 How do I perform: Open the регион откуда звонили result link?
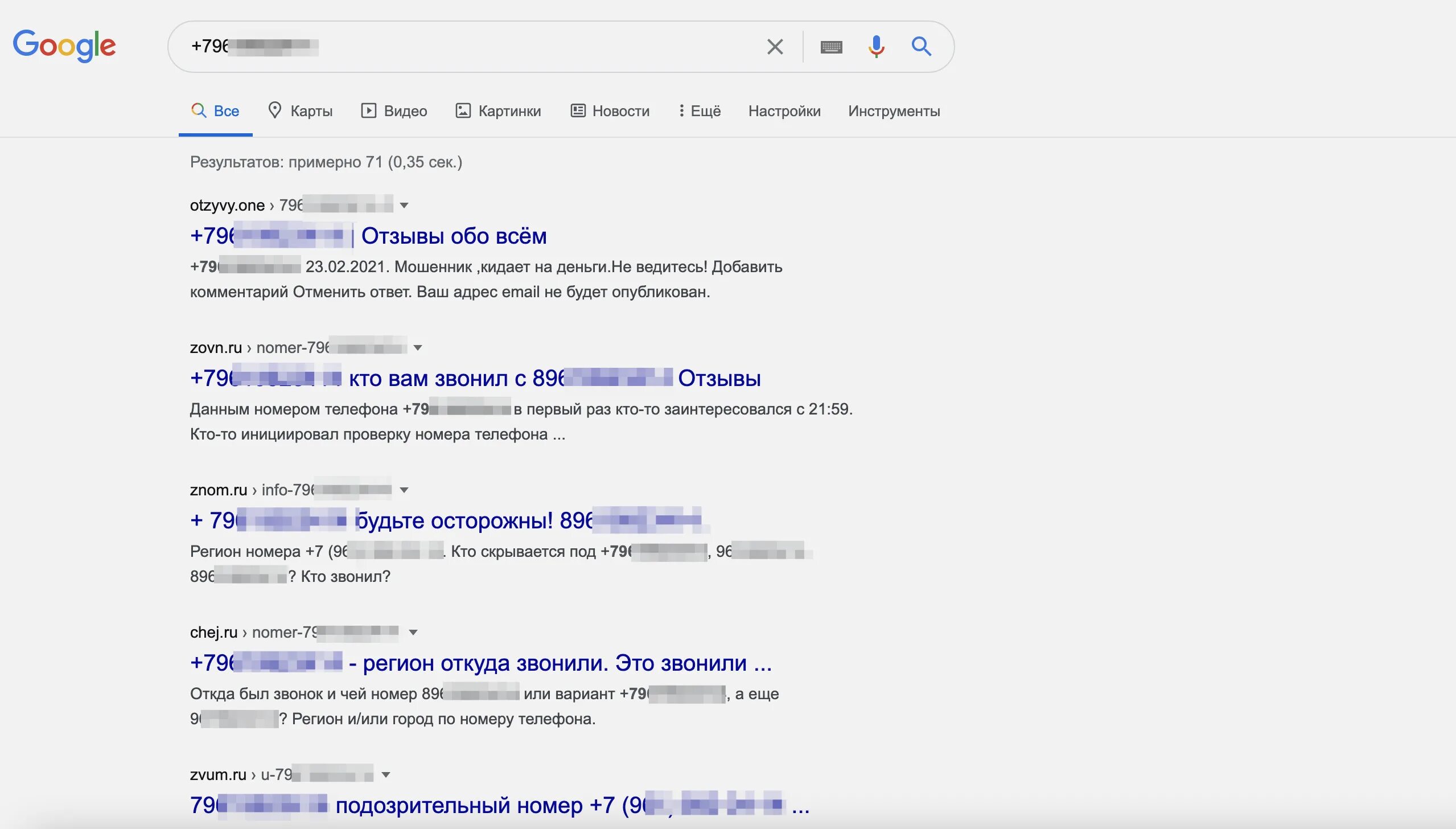[481, 663]
